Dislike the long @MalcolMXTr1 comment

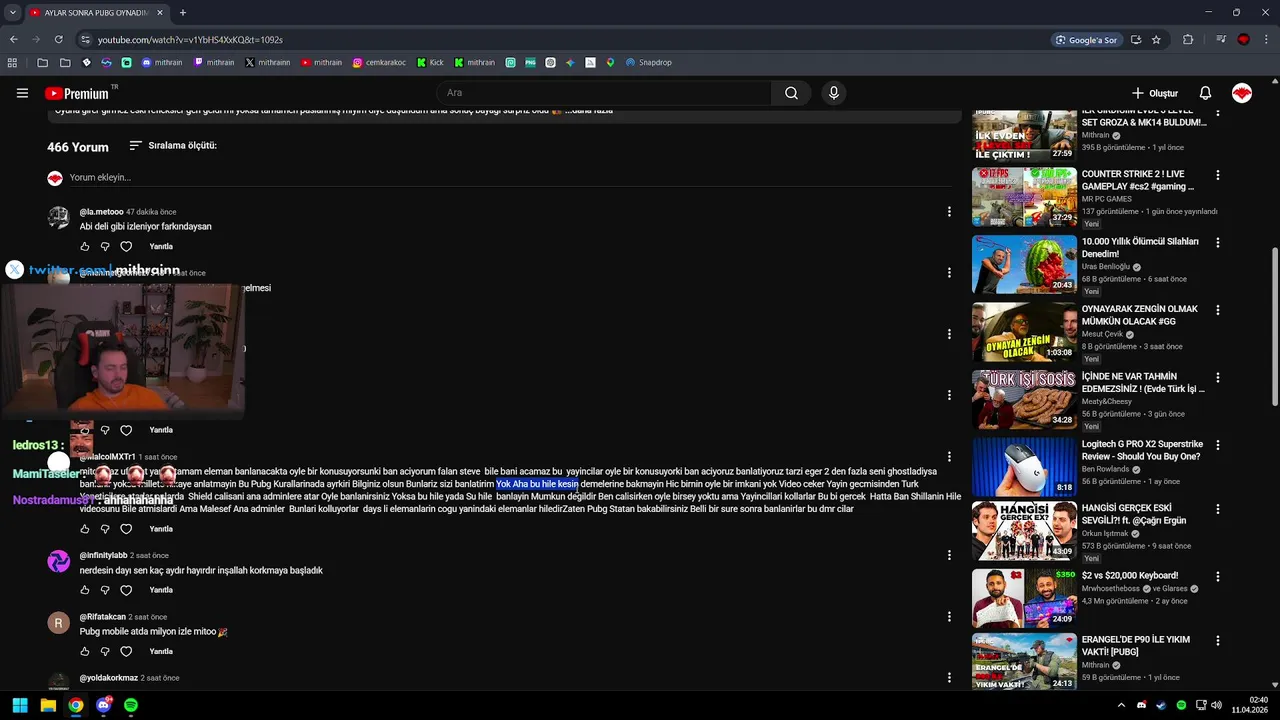[x=105, y=529]
